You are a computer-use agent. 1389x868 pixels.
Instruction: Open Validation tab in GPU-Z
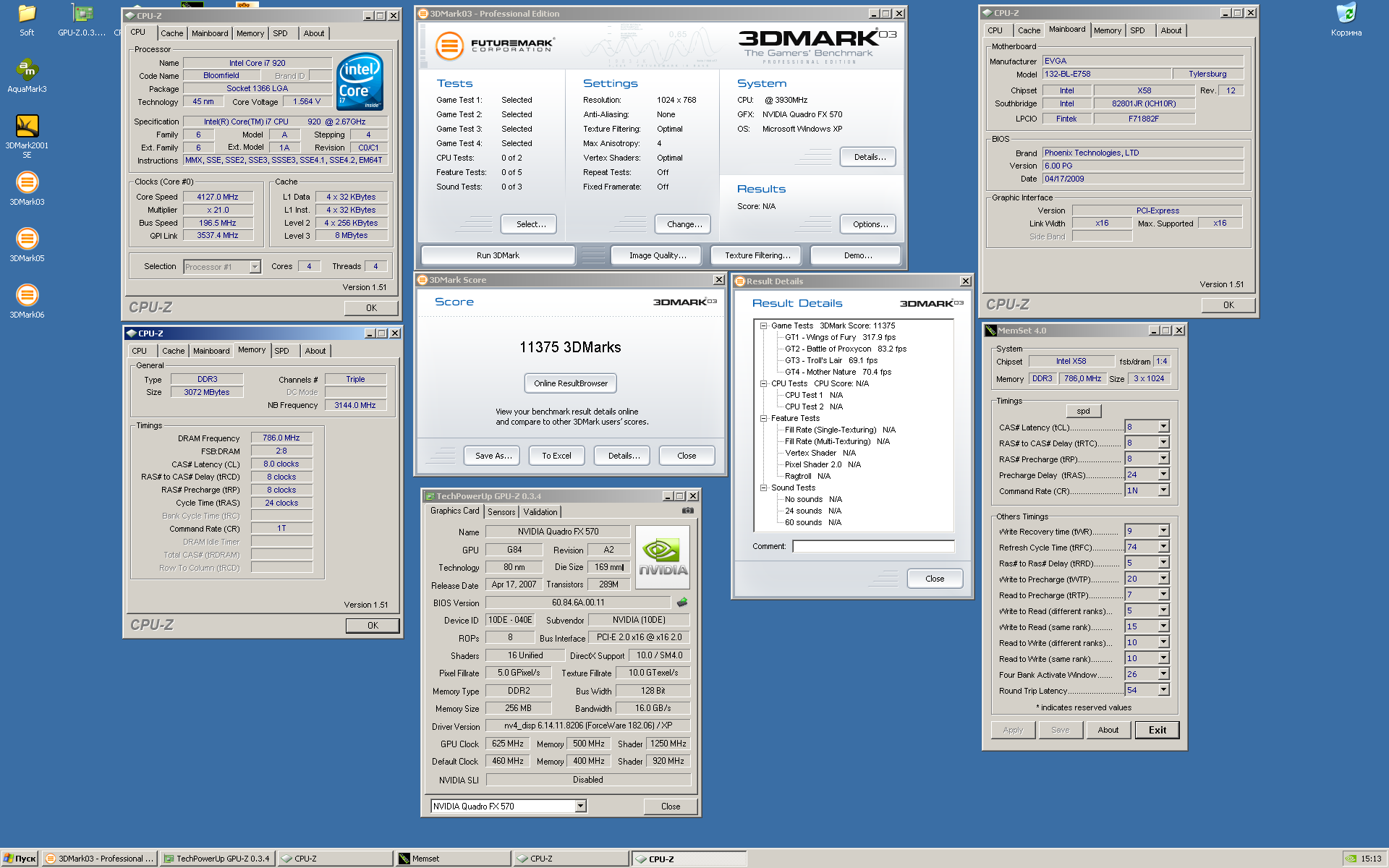click(540, 511)
